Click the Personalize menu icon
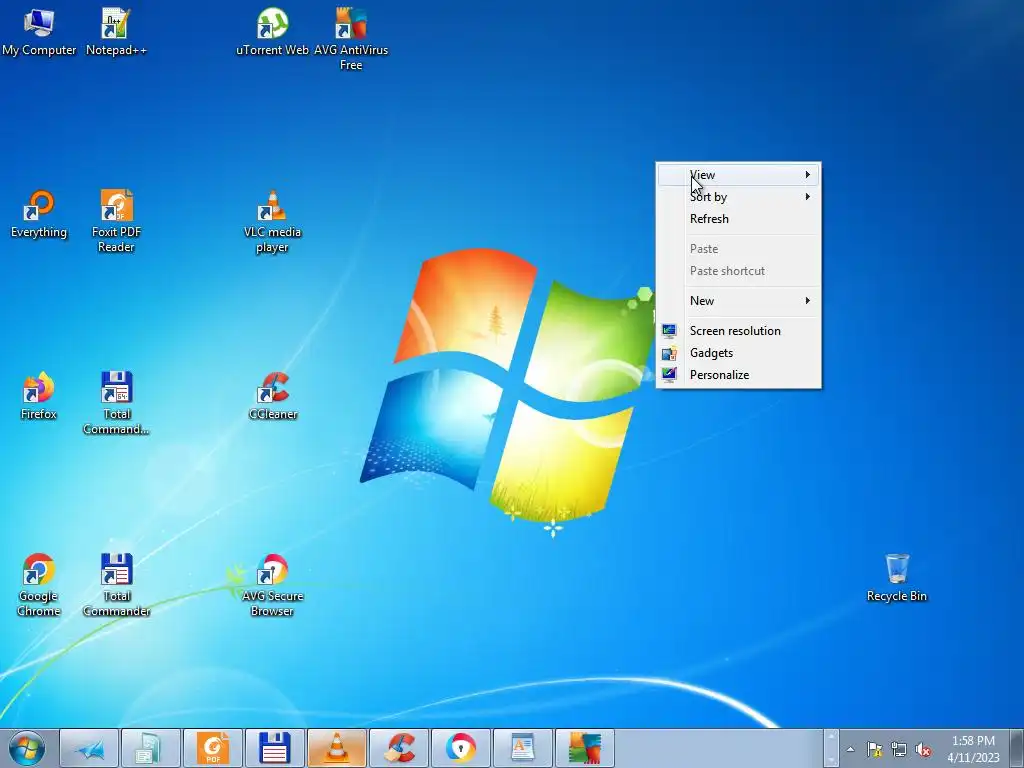The height and width of the screenshot is (768, 1024). pyautogui.click(x=669, y=375)
